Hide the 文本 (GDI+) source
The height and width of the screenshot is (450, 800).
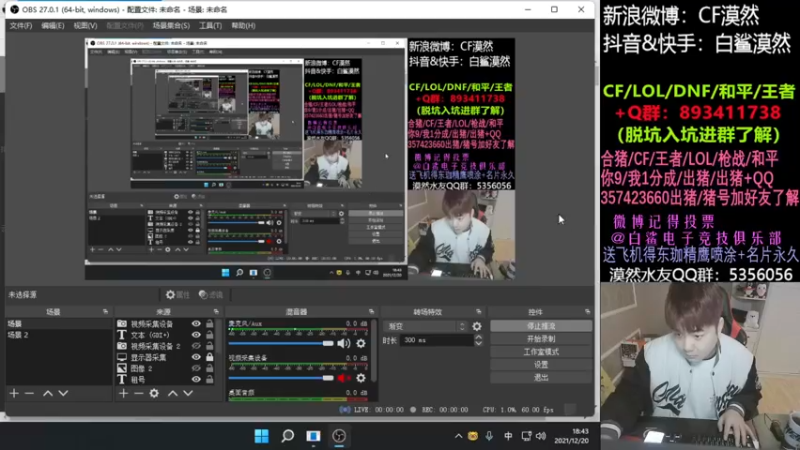[x=196, y=335]
